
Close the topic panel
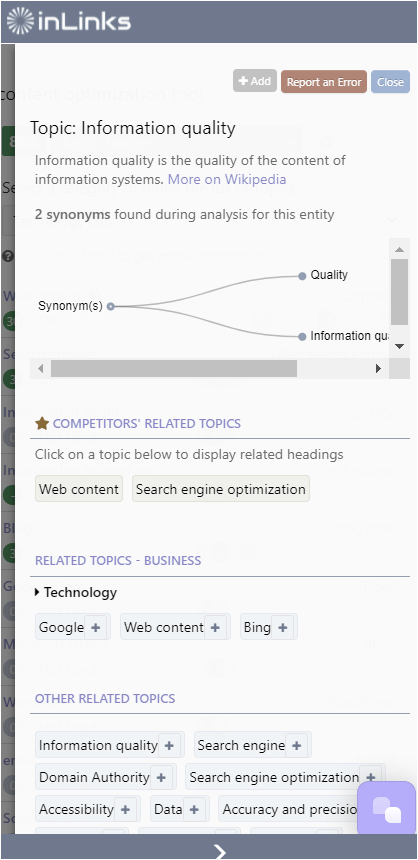pyautogui.click(x=390, y=82)
